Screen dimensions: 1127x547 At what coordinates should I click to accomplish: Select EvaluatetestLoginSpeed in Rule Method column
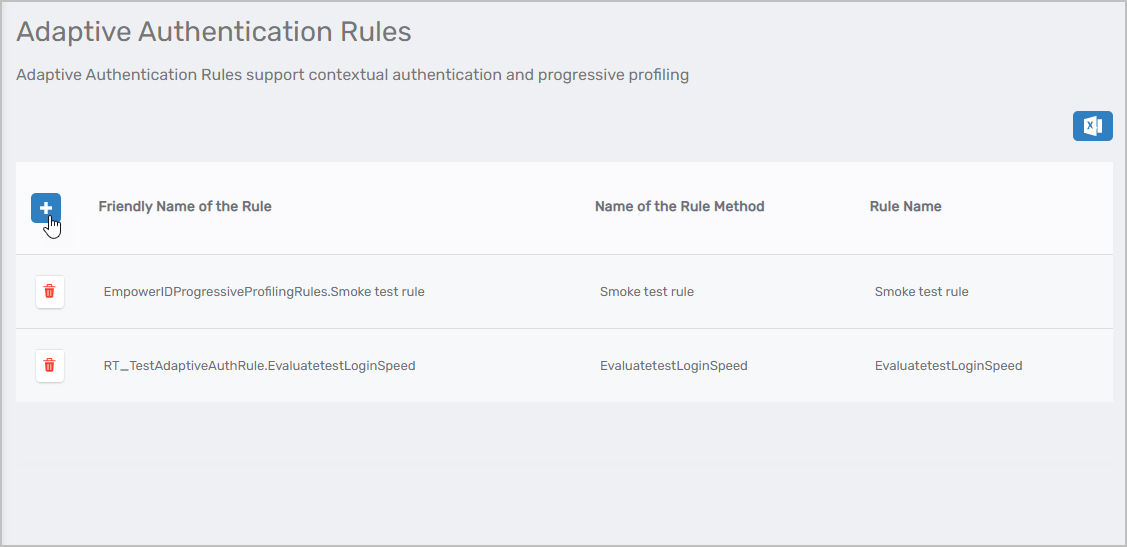tap(673, 366)
